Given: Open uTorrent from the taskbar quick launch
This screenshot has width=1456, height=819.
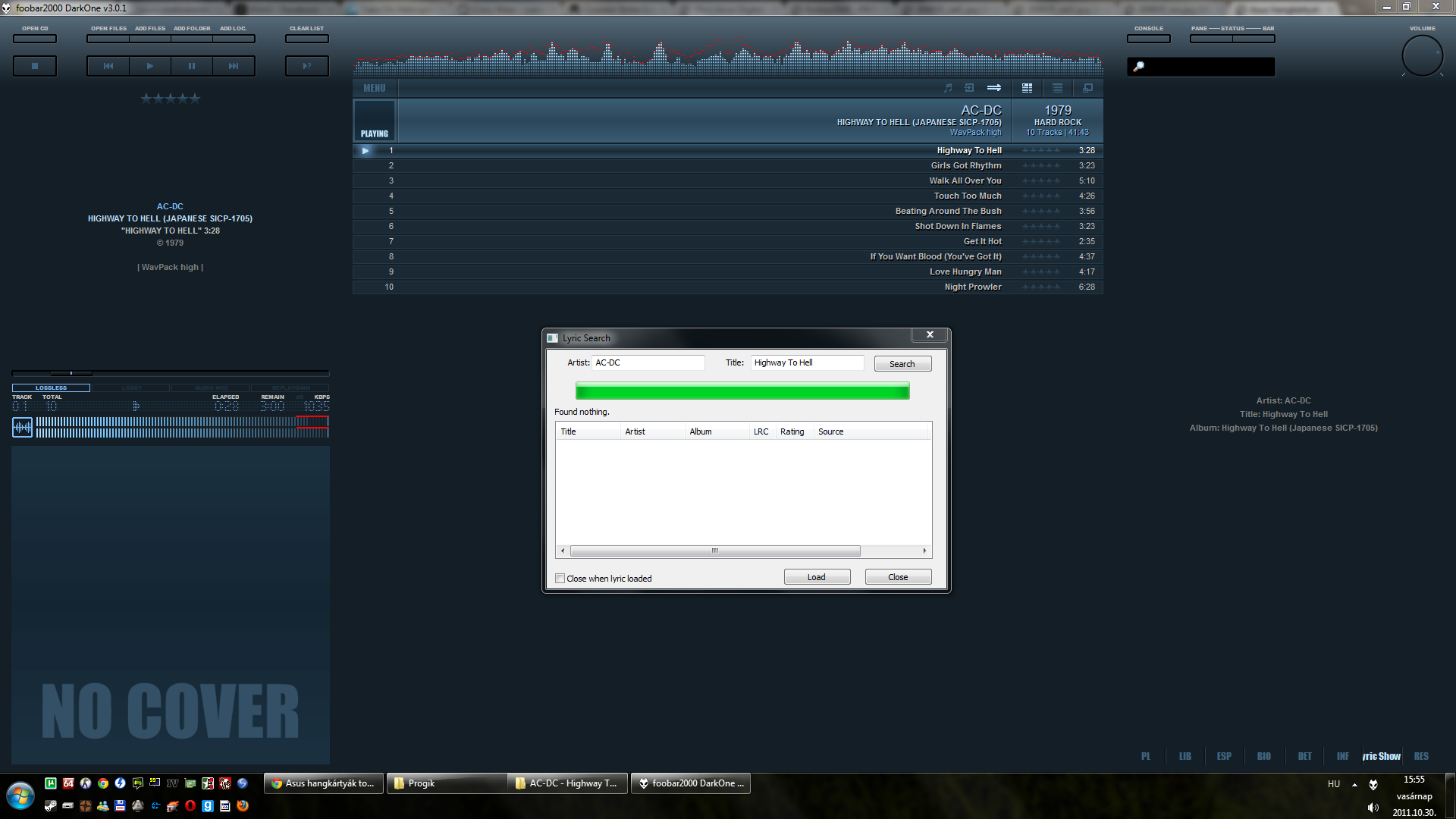Looking at the screenshot, I should tap(51, 783).
